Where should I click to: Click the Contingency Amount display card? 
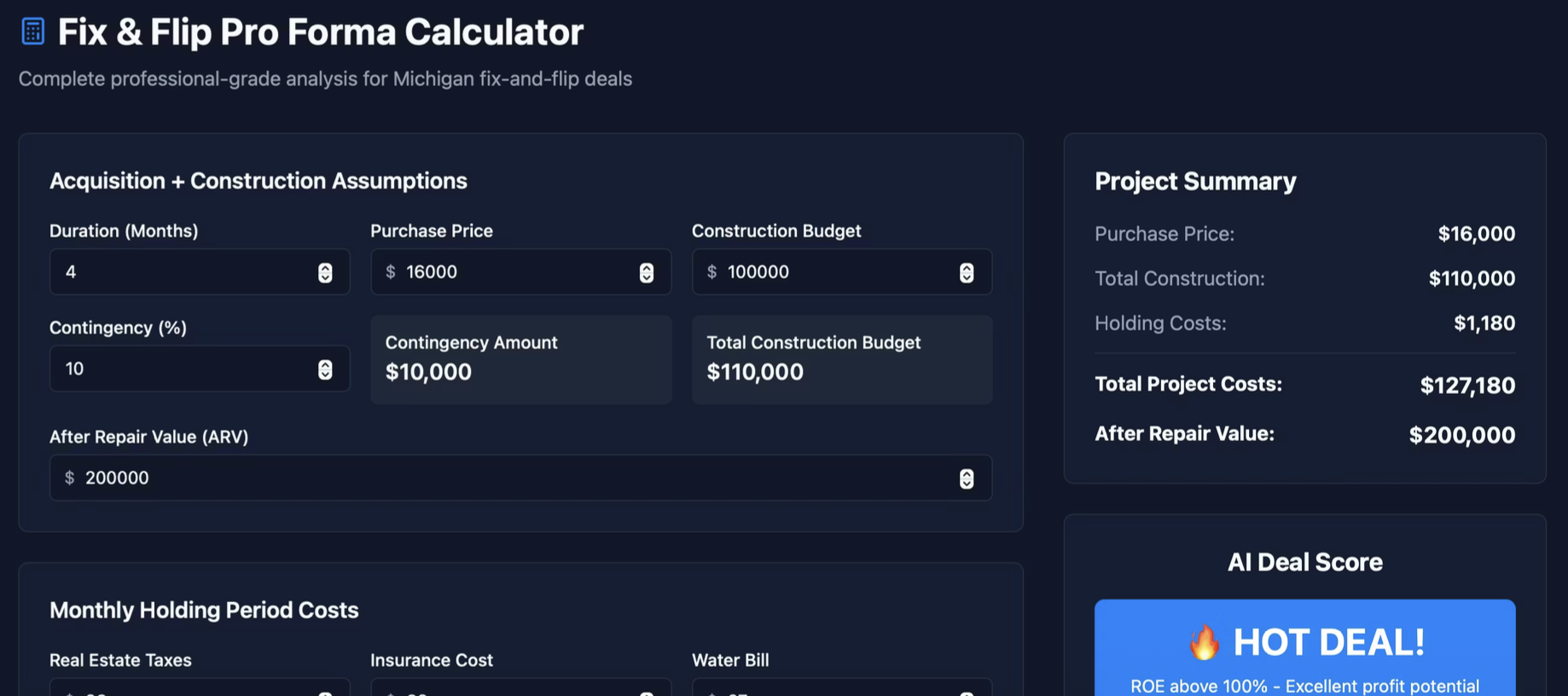pyautogui.click(x=520, y=359)
